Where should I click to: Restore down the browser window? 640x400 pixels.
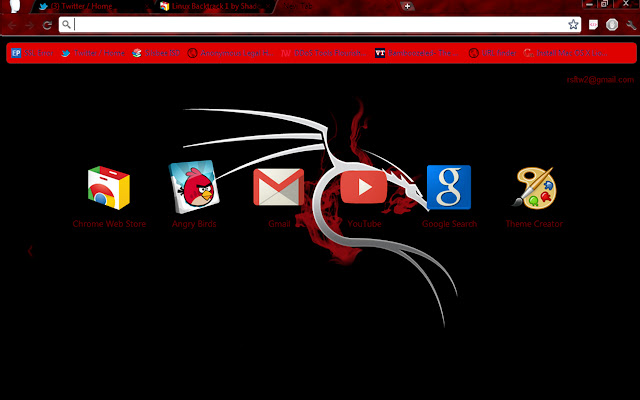click(604, 4)
